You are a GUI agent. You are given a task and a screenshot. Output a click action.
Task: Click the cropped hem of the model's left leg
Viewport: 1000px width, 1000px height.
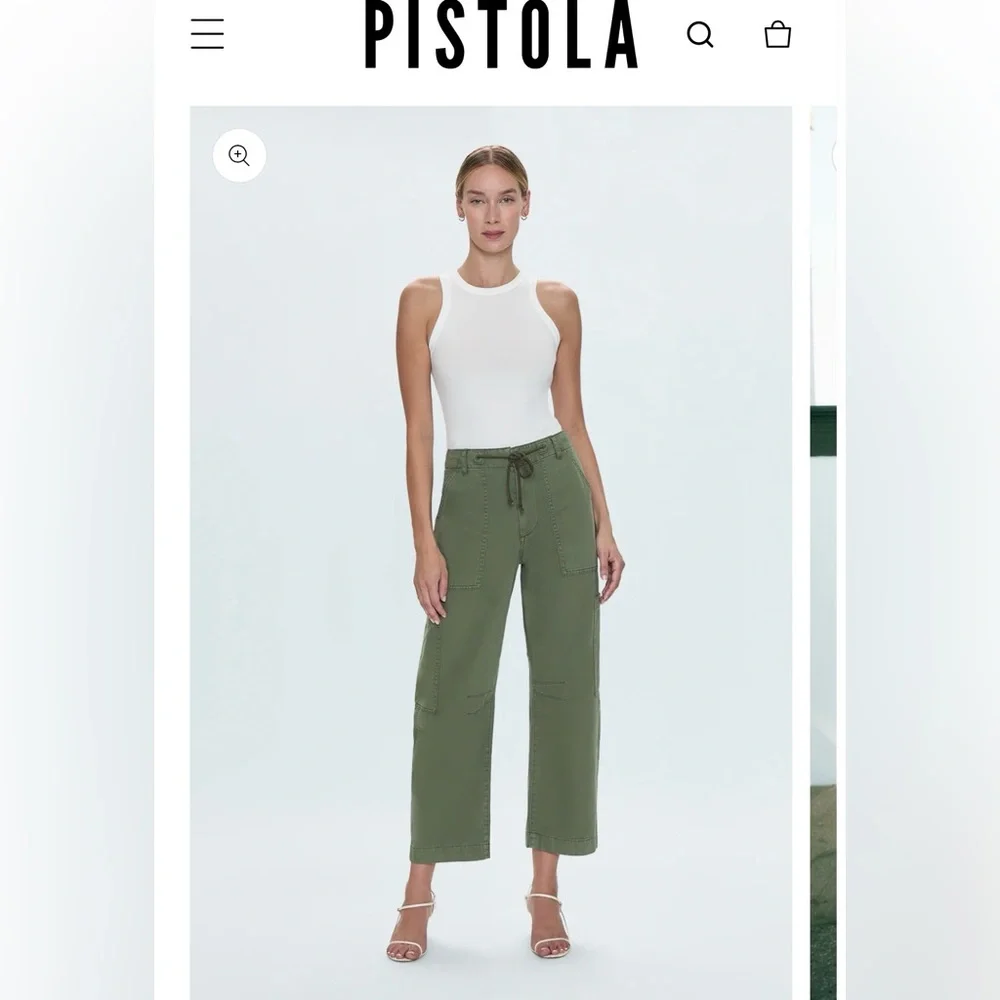click(x=562, y=846)
